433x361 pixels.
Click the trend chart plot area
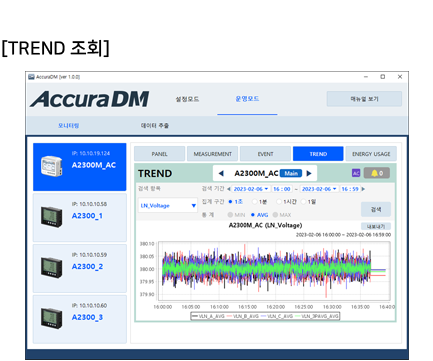pos(274,271)
